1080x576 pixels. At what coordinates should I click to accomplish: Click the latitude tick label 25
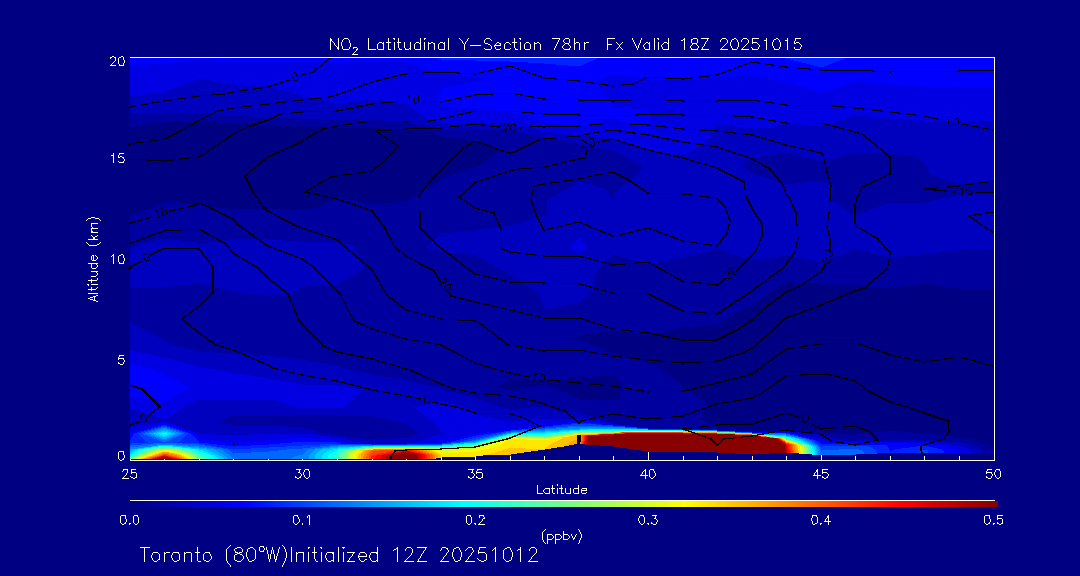click(x=129, y=473)
